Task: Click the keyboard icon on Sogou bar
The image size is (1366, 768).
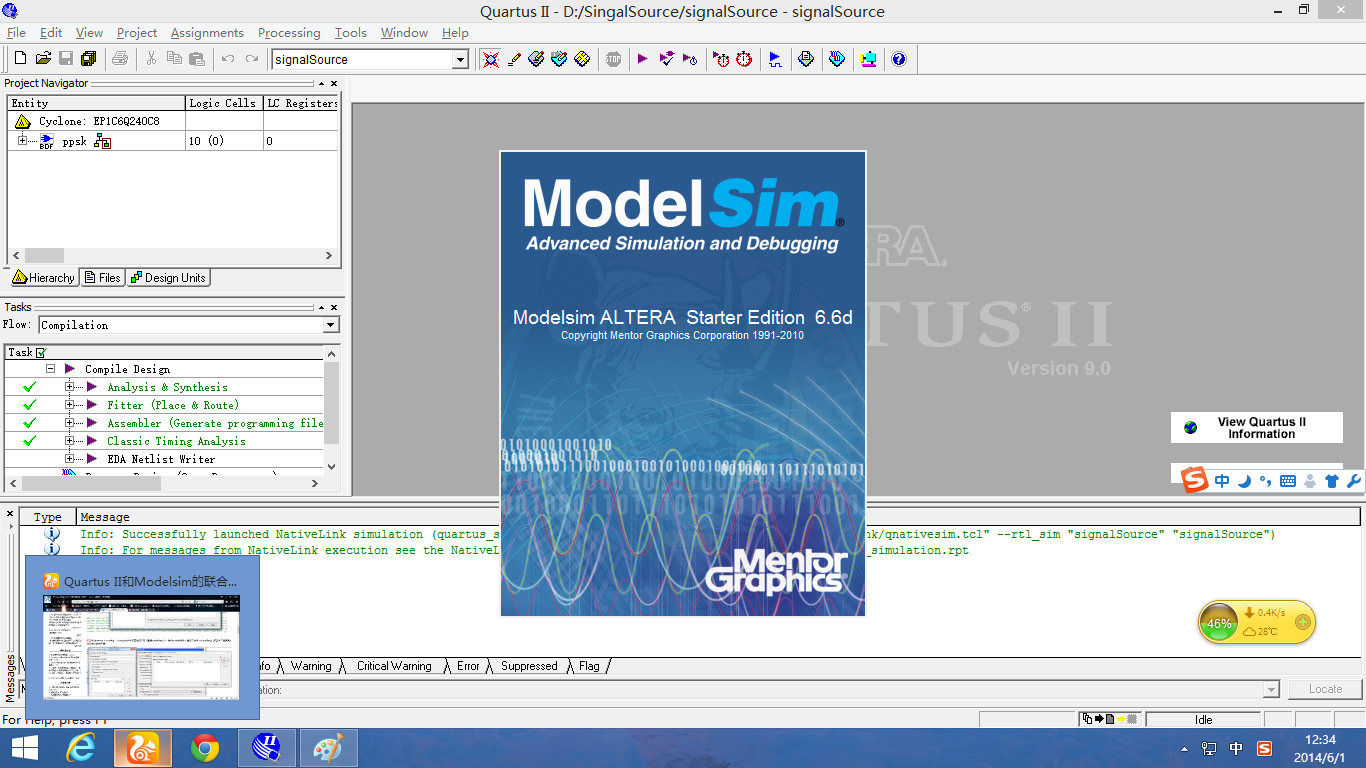Action: 1288,481
